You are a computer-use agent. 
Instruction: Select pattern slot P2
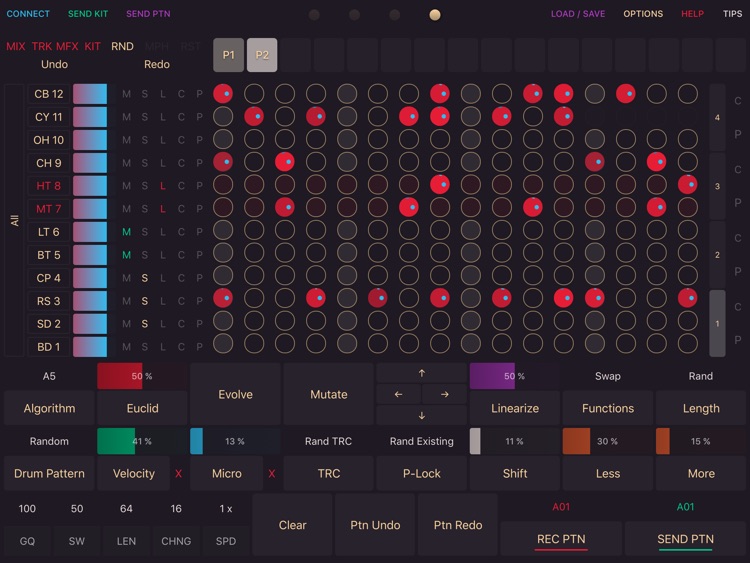[x=262, y=55]
